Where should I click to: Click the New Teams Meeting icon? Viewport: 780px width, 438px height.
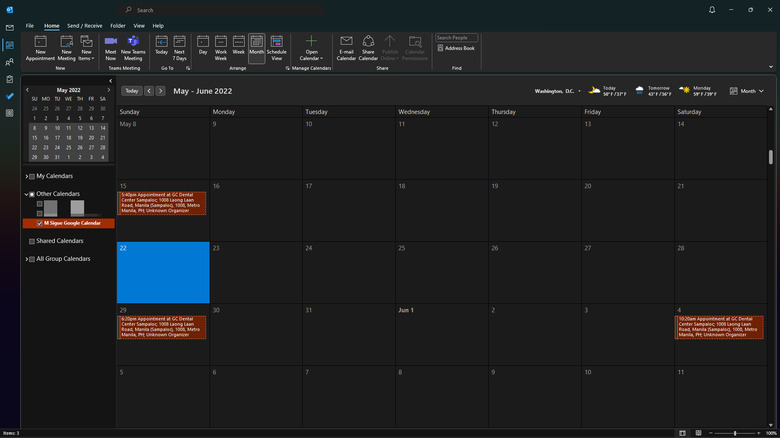(x=132, y=47)
